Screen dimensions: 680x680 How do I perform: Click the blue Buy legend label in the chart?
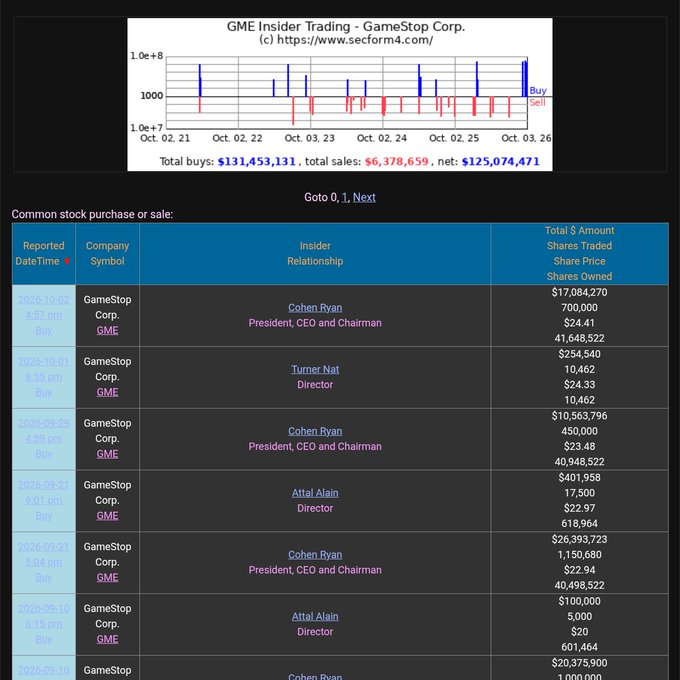click(x=538, y=91)
